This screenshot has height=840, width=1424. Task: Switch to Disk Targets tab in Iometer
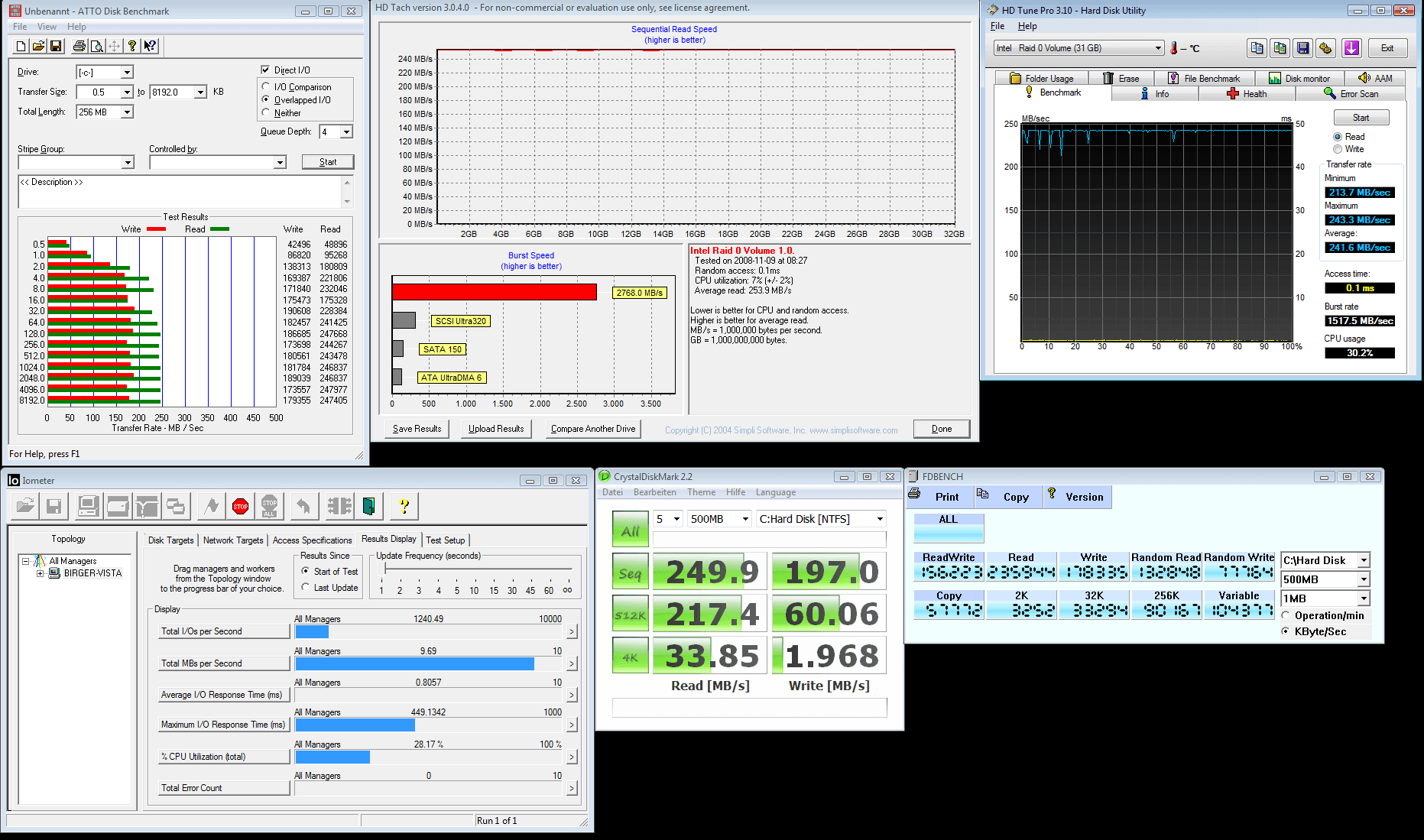tap(171, 540)
